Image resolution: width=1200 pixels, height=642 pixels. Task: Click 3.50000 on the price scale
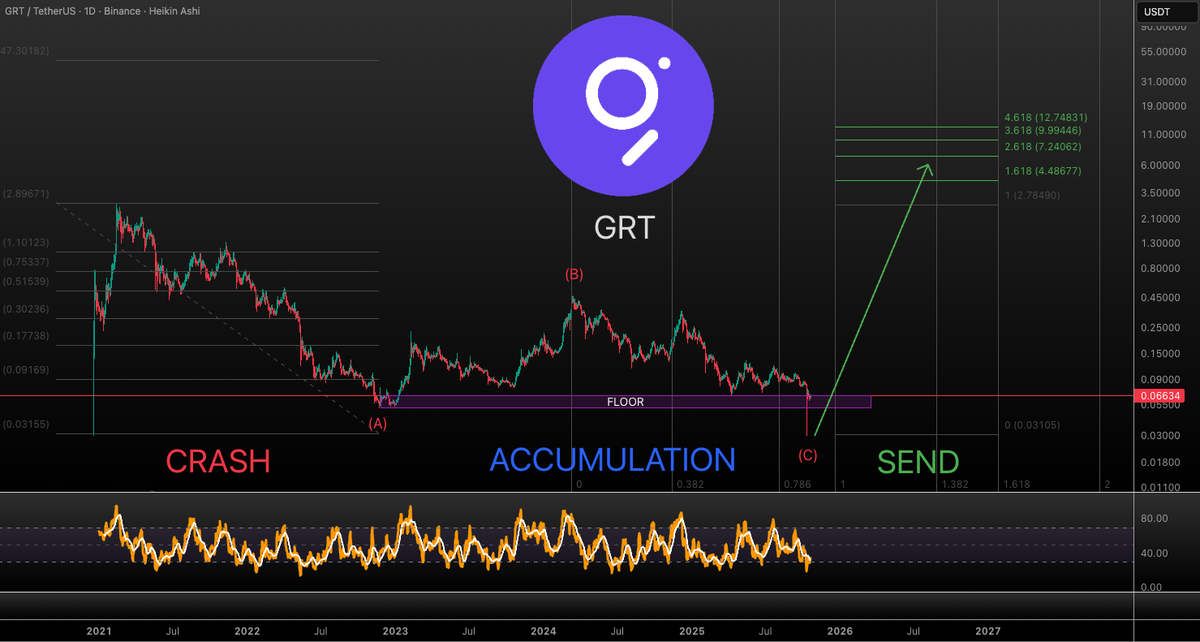1163,193
